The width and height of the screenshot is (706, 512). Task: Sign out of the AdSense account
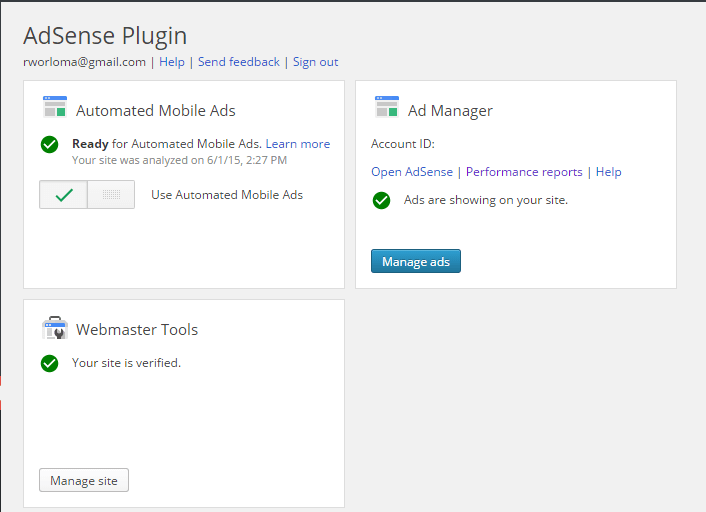pyautogui.click(x=315, y=62)
